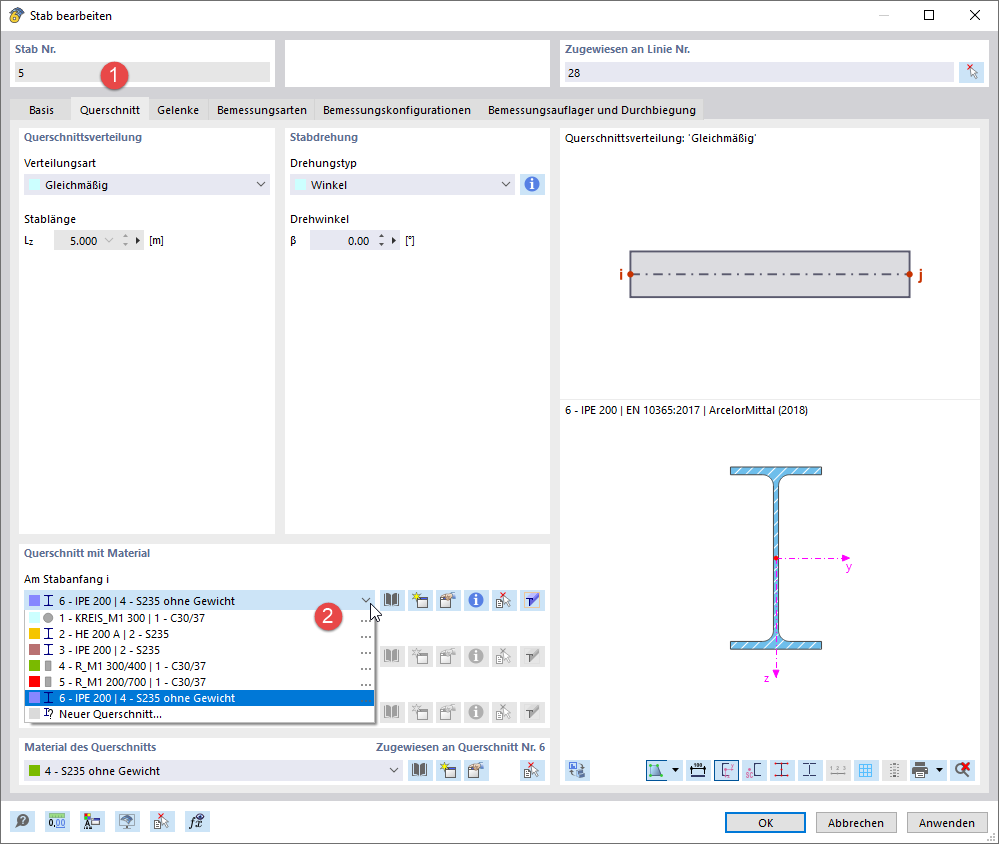Open Material des Querschnitts S235 dropdown
This screenshot has width=999, height=844.
pyautogui.click(x=394, y=770)
